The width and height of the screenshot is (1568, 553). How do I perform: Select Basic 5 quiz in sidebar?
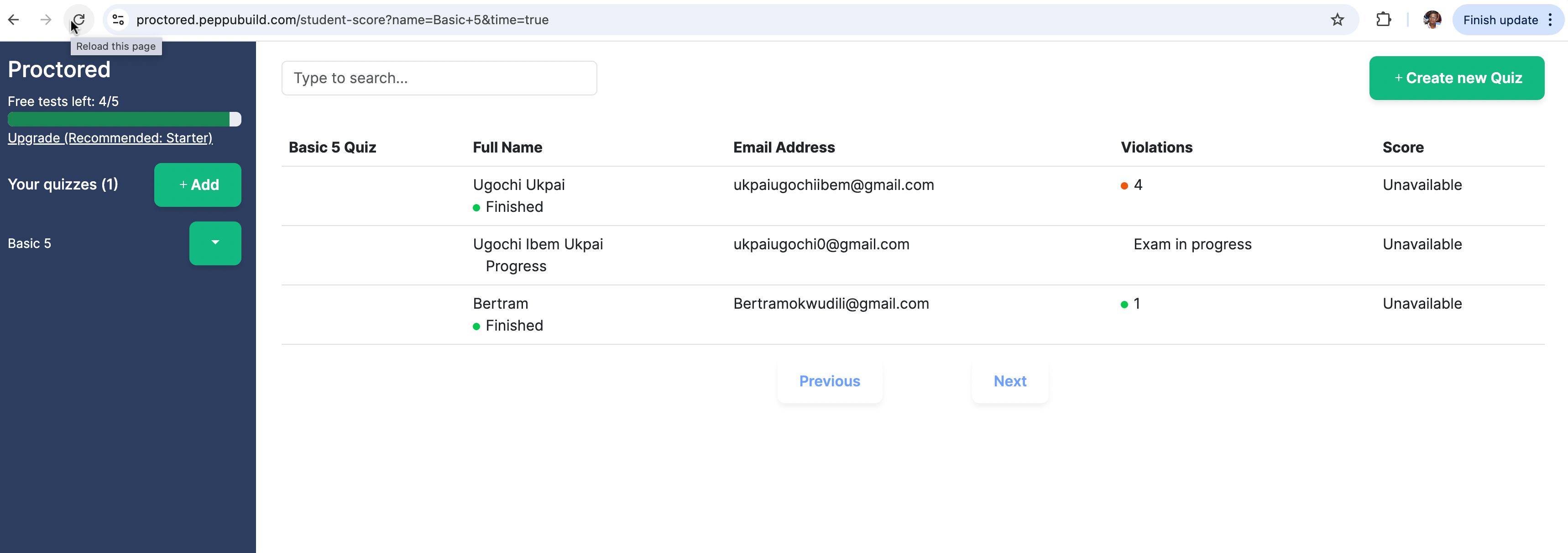[29, 243]
